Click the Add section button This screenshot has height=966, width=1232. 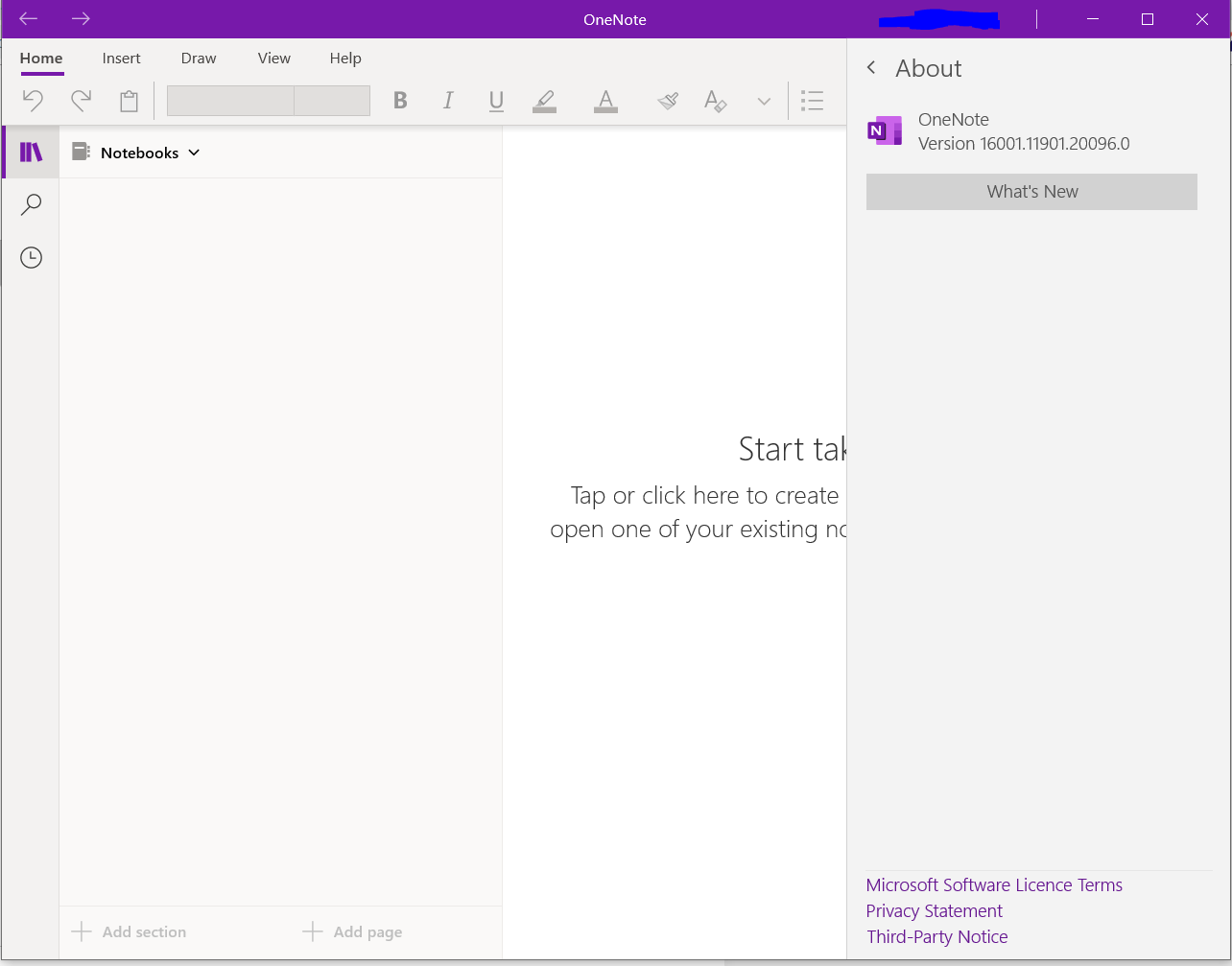coord(130,931)
